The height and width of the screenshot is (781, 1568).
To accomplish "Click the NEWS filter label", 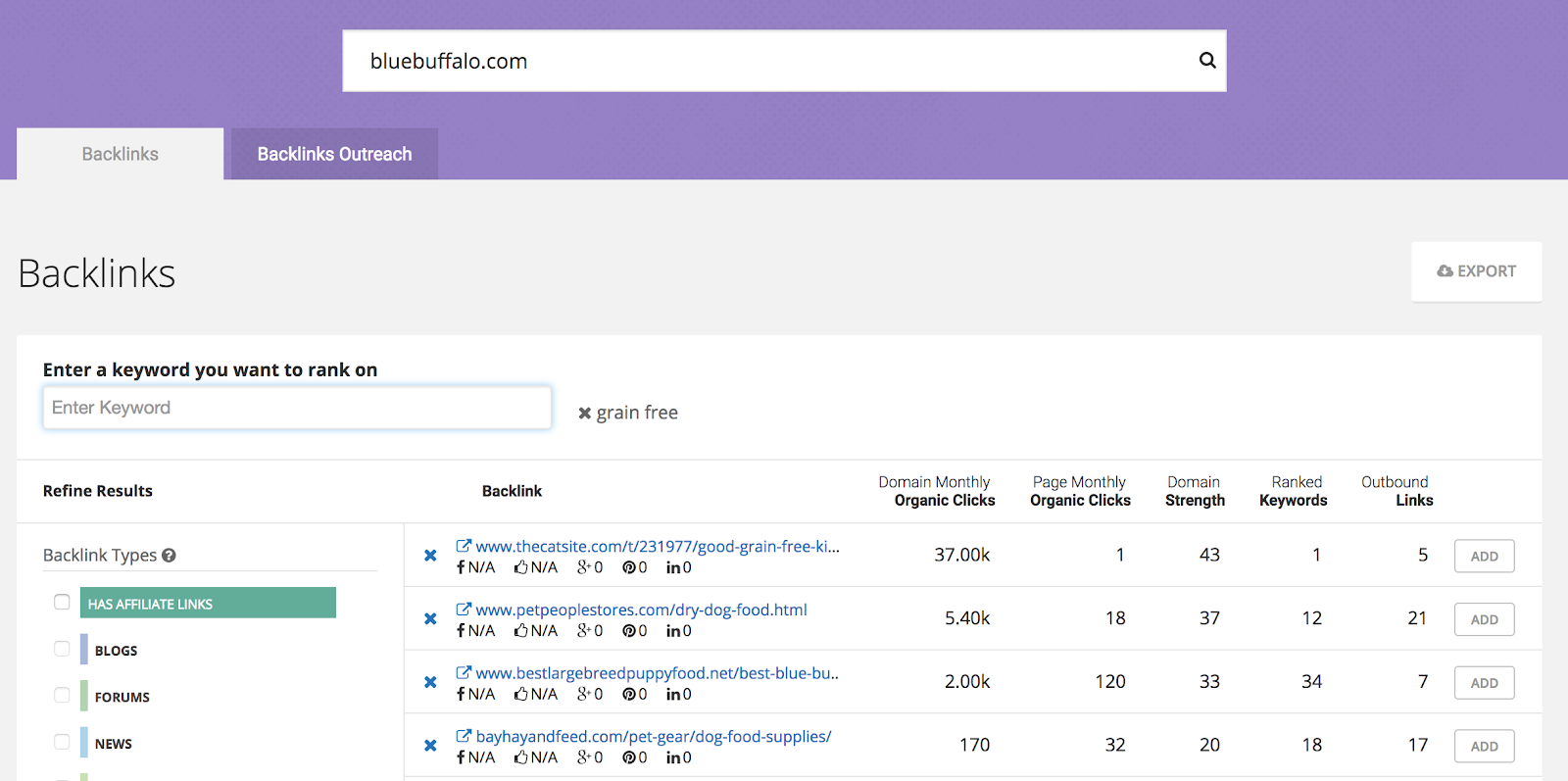I will (114, 744).
